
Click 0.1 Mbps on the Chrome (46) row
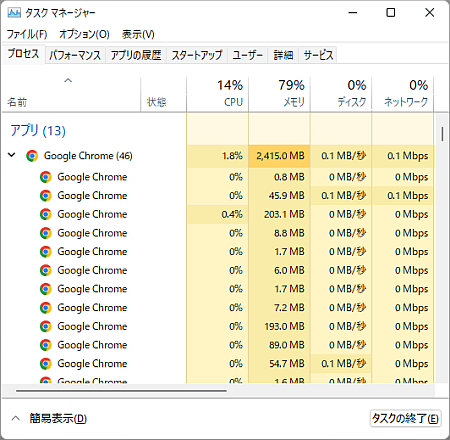point(408,156)
